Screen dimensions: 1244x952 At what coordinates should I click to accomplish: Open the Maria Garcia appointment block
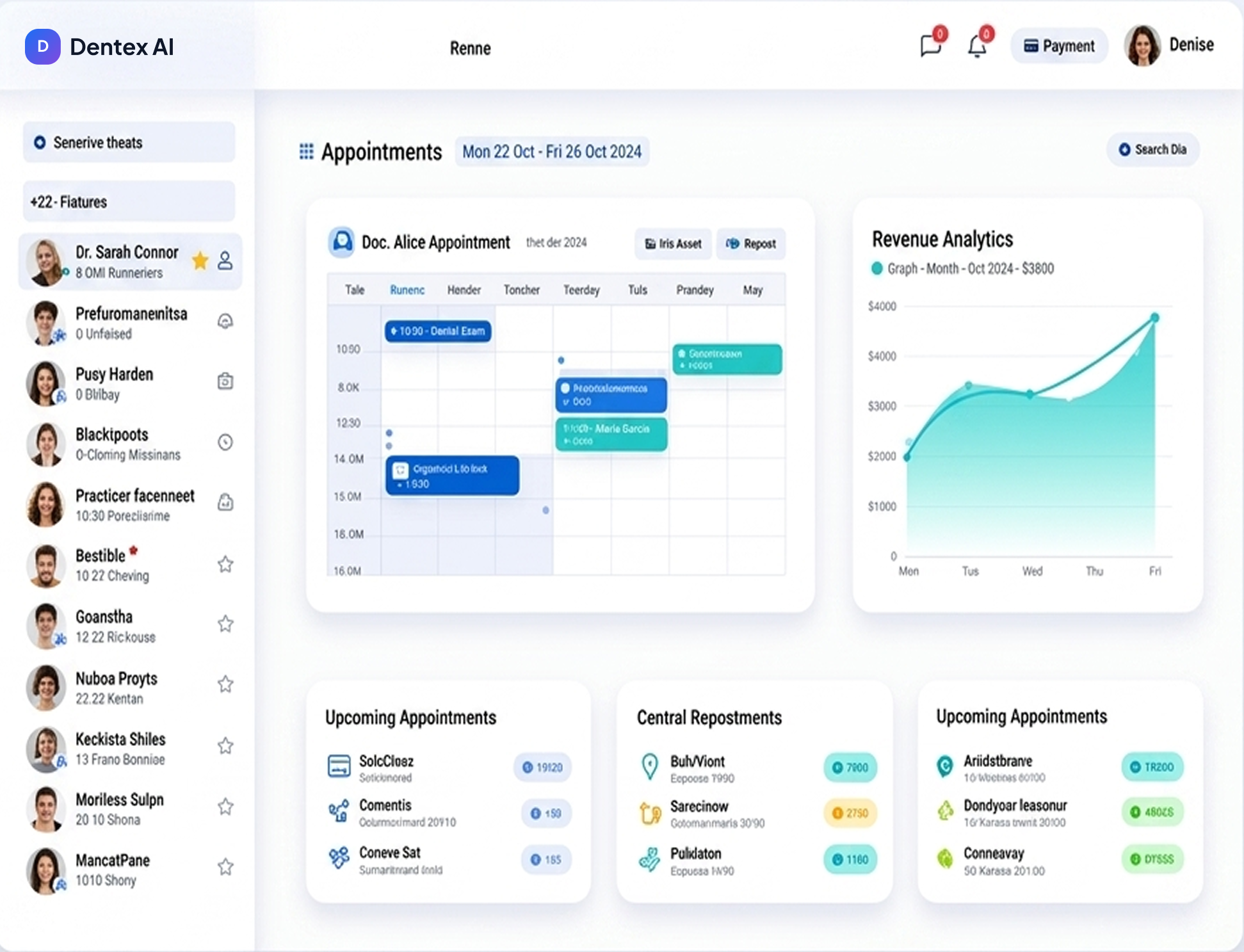[611, 435]
